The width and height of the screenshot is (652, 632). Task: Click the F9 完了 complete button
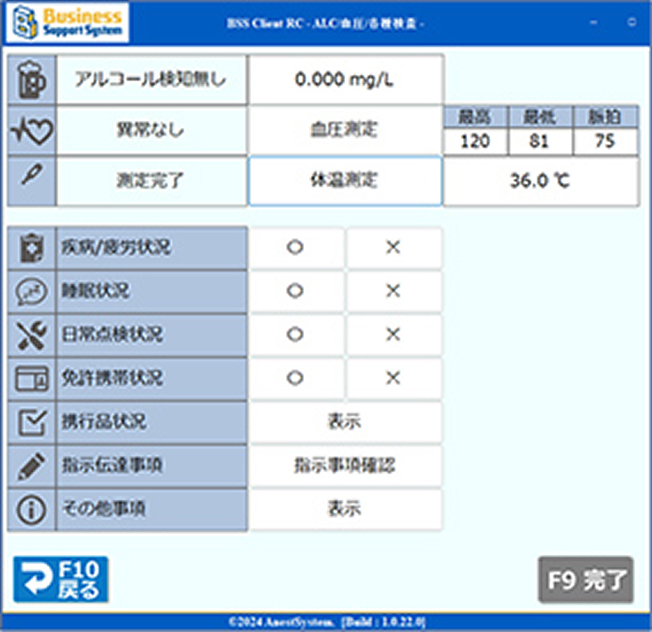coord(585,580)
